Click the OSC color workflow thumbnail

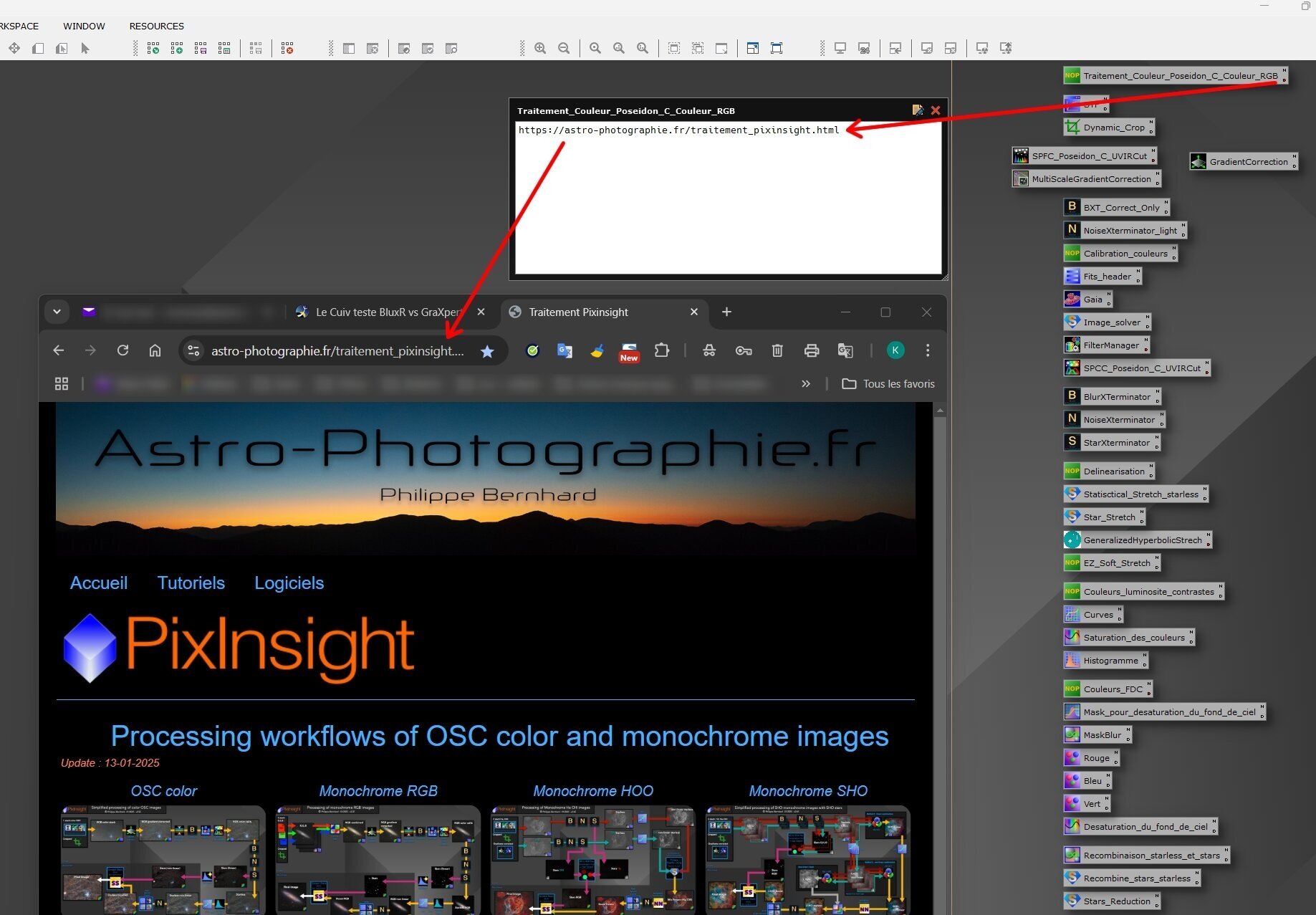tap(163, 859)
